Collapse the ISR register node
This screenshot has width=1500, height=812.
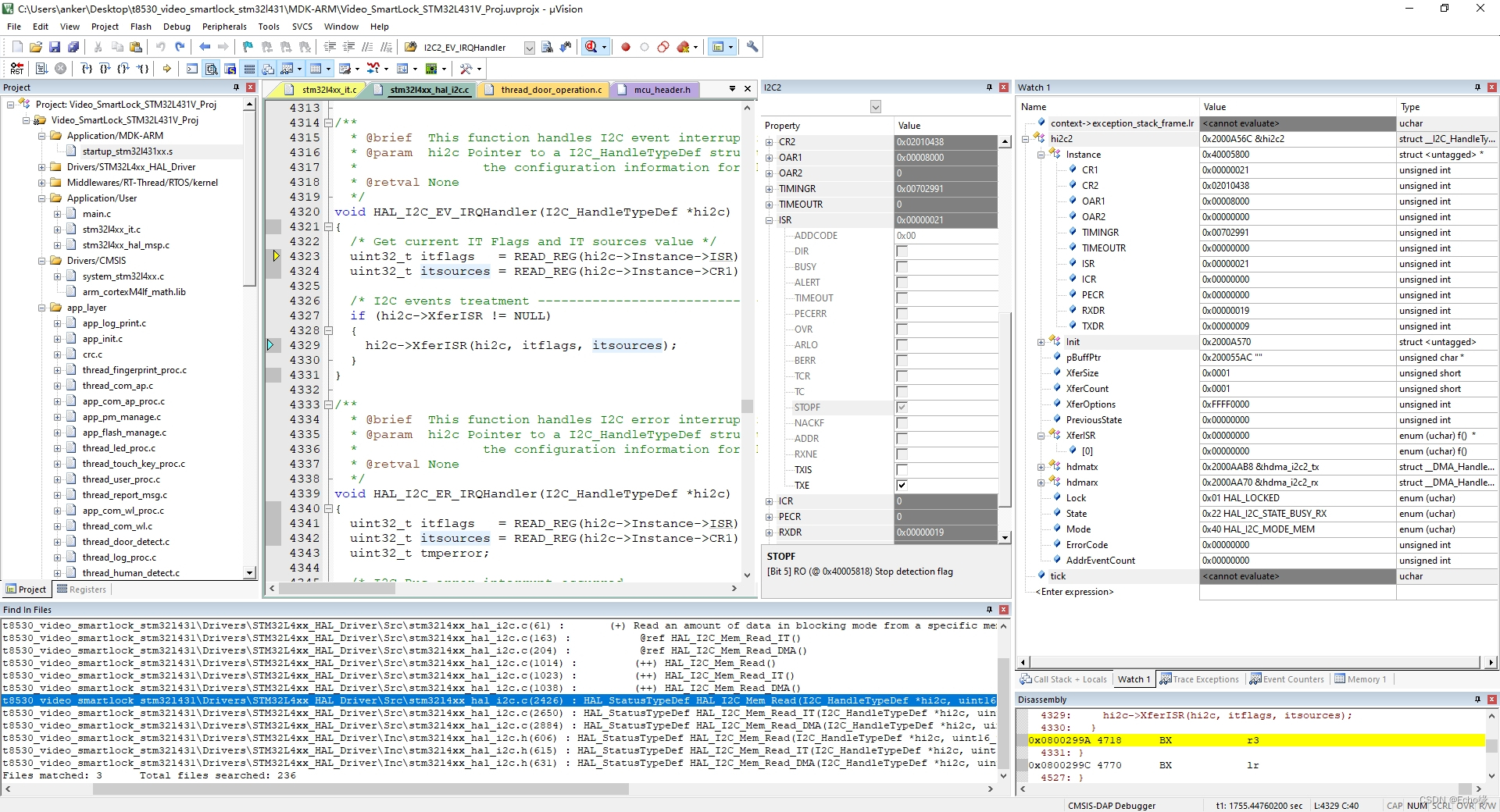(x=770, y=220)
